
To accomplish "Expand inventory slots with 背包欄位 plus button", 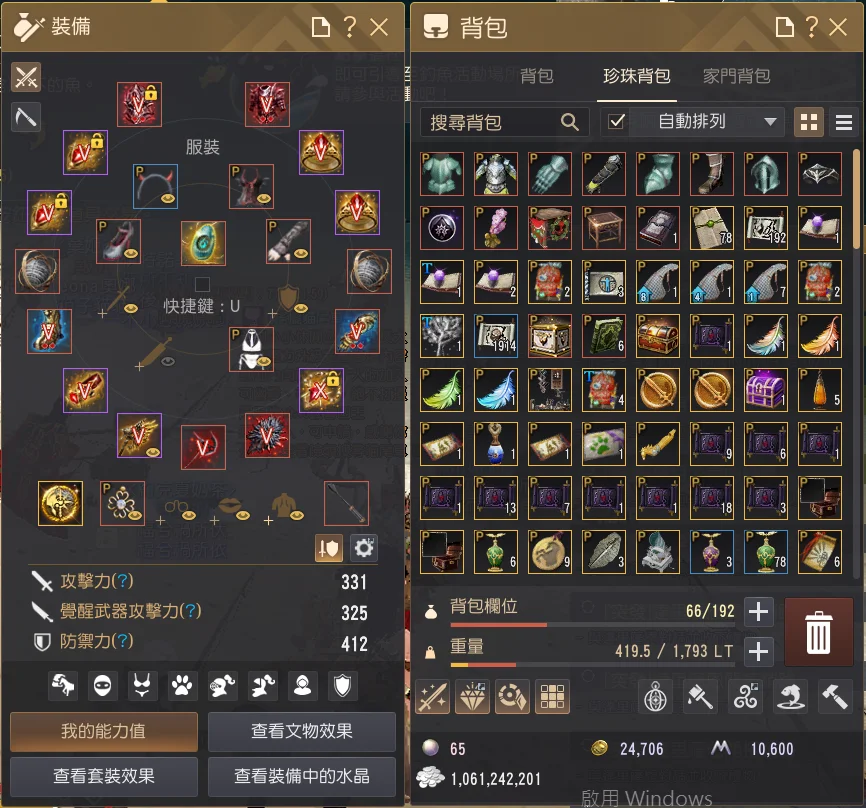I will (758, 611).
